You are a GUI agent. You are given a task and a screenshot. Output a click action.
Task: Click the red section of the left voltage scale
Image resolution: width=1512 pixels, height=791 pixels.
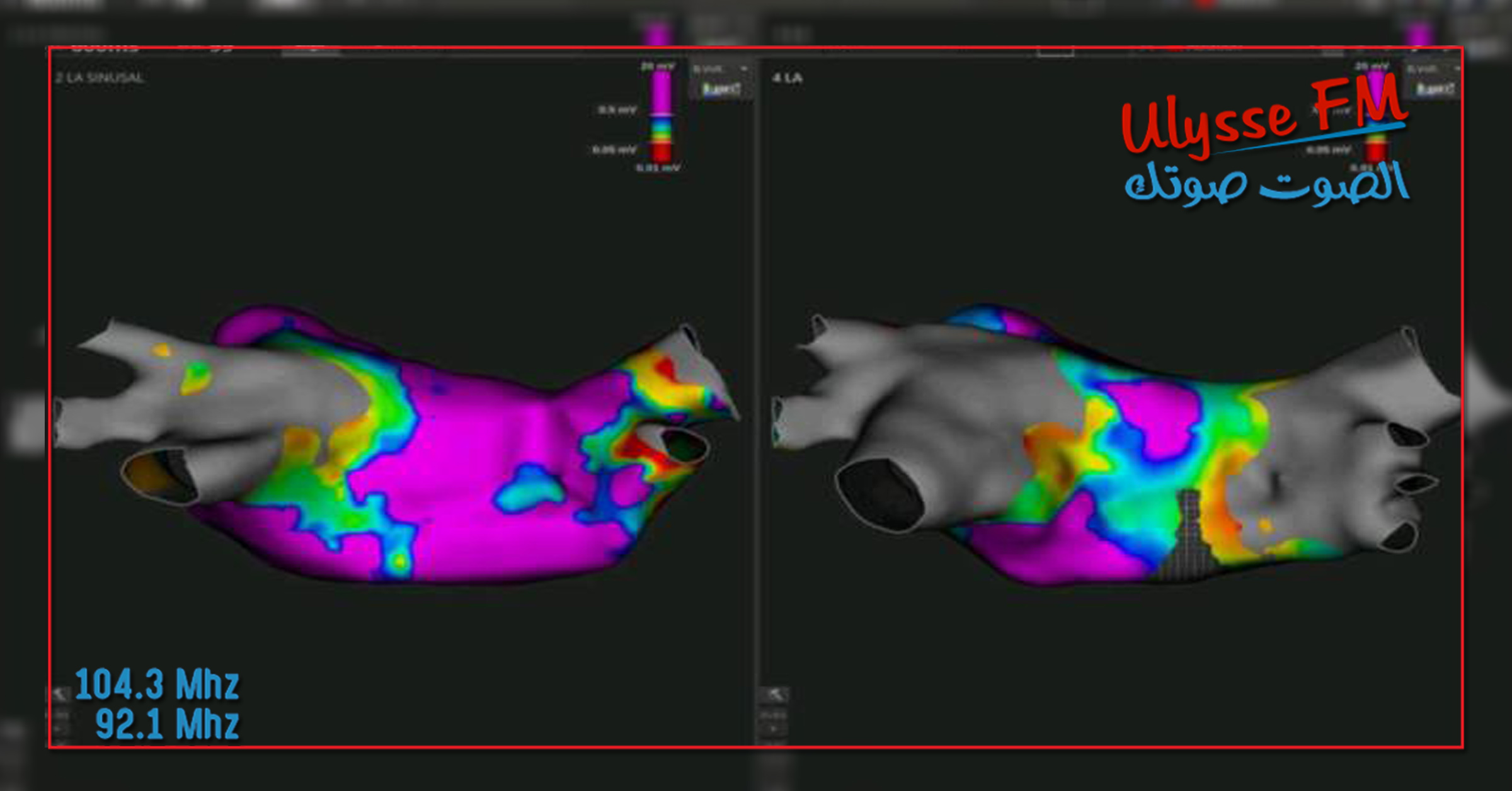[661, 152]
